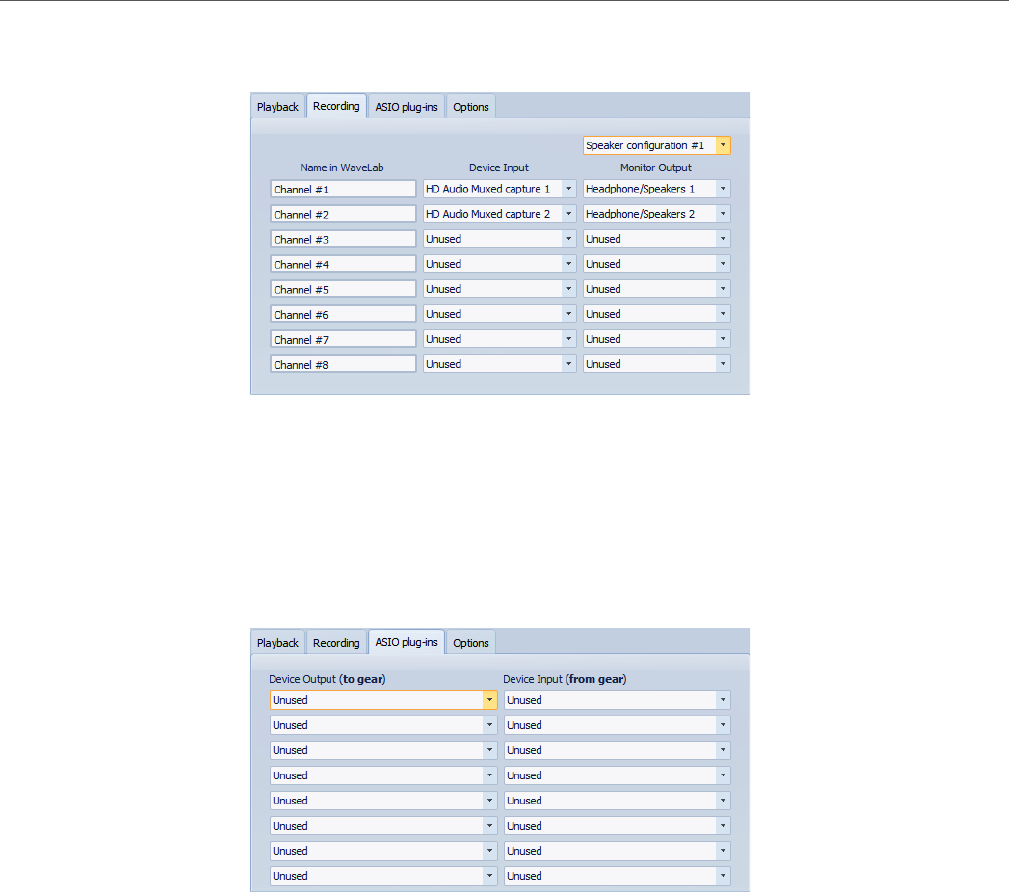Open Device Input dropdown for Channel #4

coord(499,264)
